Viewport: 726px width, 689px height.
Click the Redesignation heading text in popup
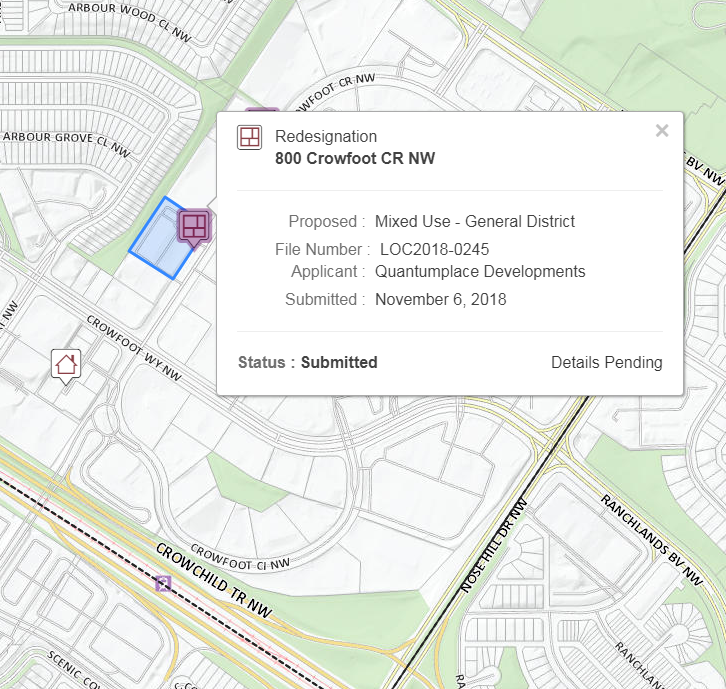click(326, 136)
